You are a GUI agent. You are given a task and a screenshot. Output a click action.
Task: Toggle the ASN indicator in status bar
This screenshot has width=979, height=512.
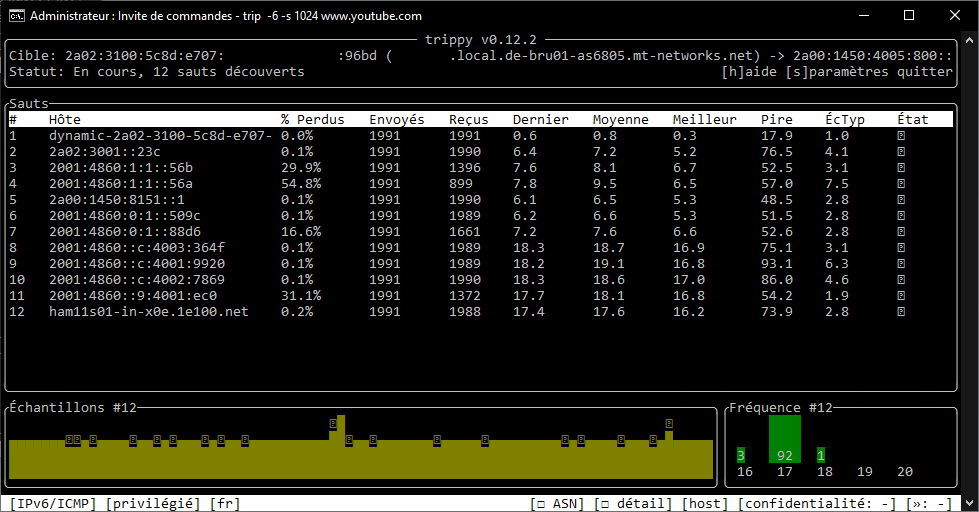coord(557,503)
